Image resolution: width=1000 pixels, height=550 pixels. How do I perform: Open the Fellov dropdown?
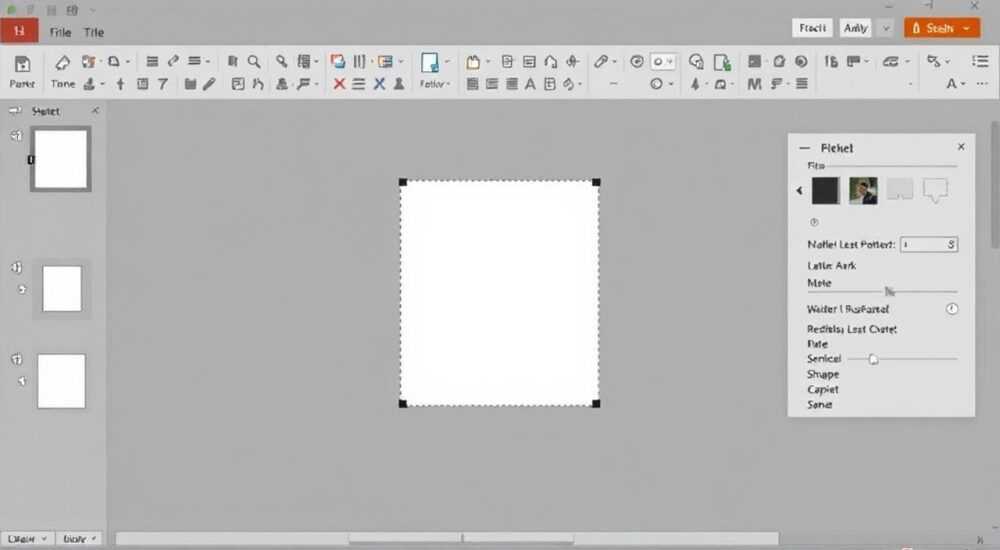435,84
